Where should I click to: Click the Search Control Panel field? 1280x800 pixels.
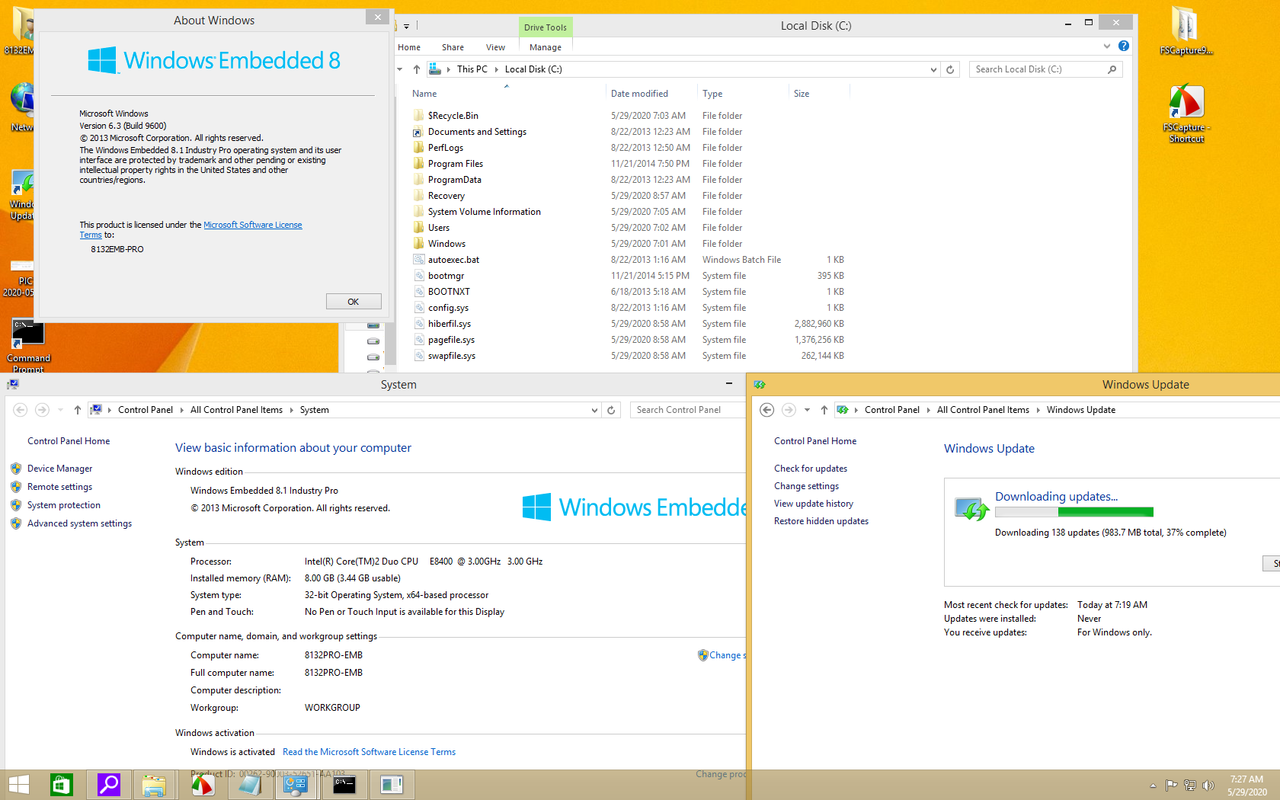[690, 410]
